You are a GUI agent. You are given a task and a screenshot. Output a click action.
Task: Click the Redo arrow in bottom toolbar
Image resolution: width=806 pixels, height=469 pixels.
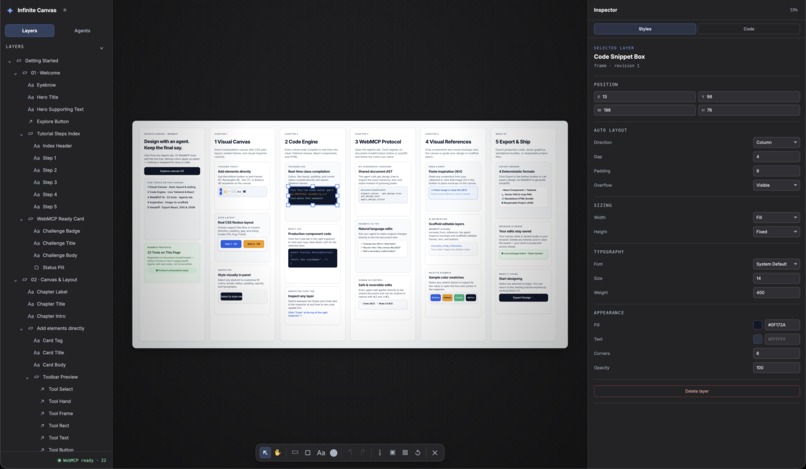(x=362, y=453)
